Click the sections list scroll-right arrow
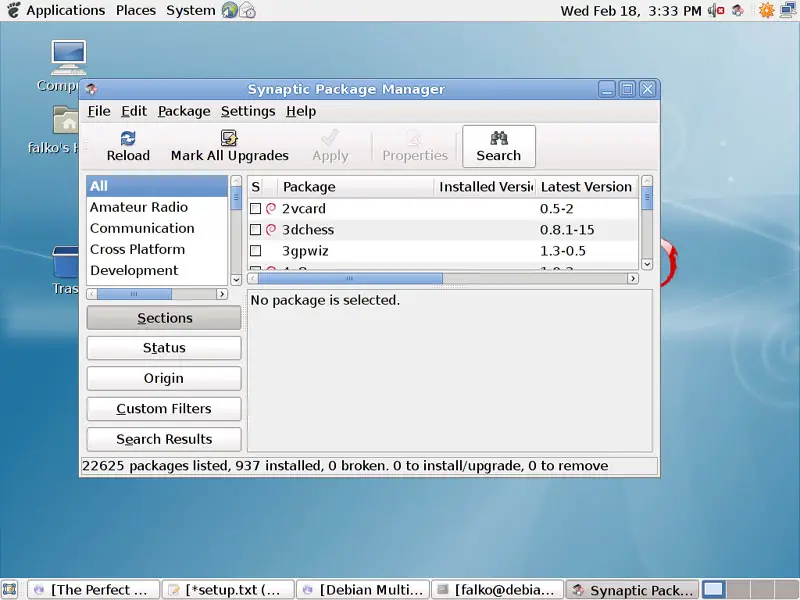 tap(221, 294)
